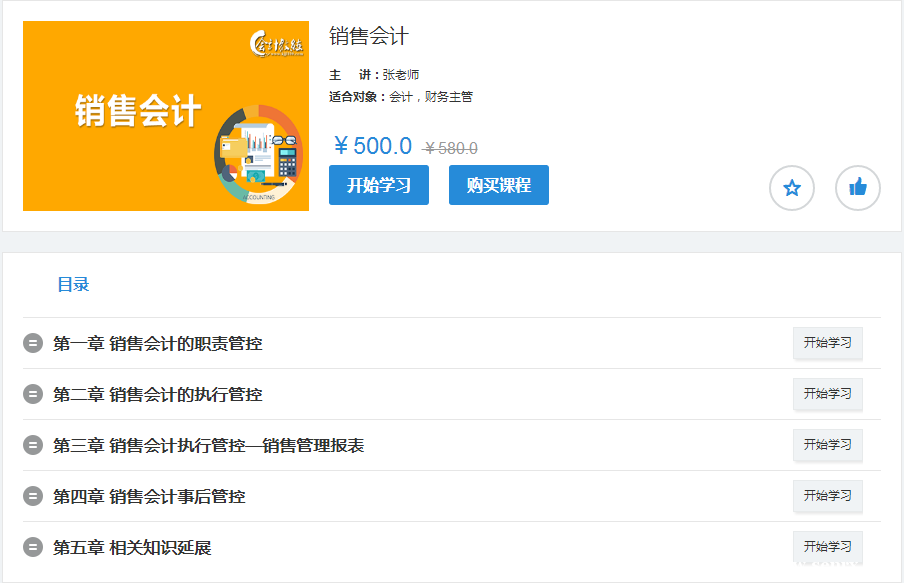Expand chapter 第一章 销售会计的职责管控

pyautogui.click(x=158, y=344)
